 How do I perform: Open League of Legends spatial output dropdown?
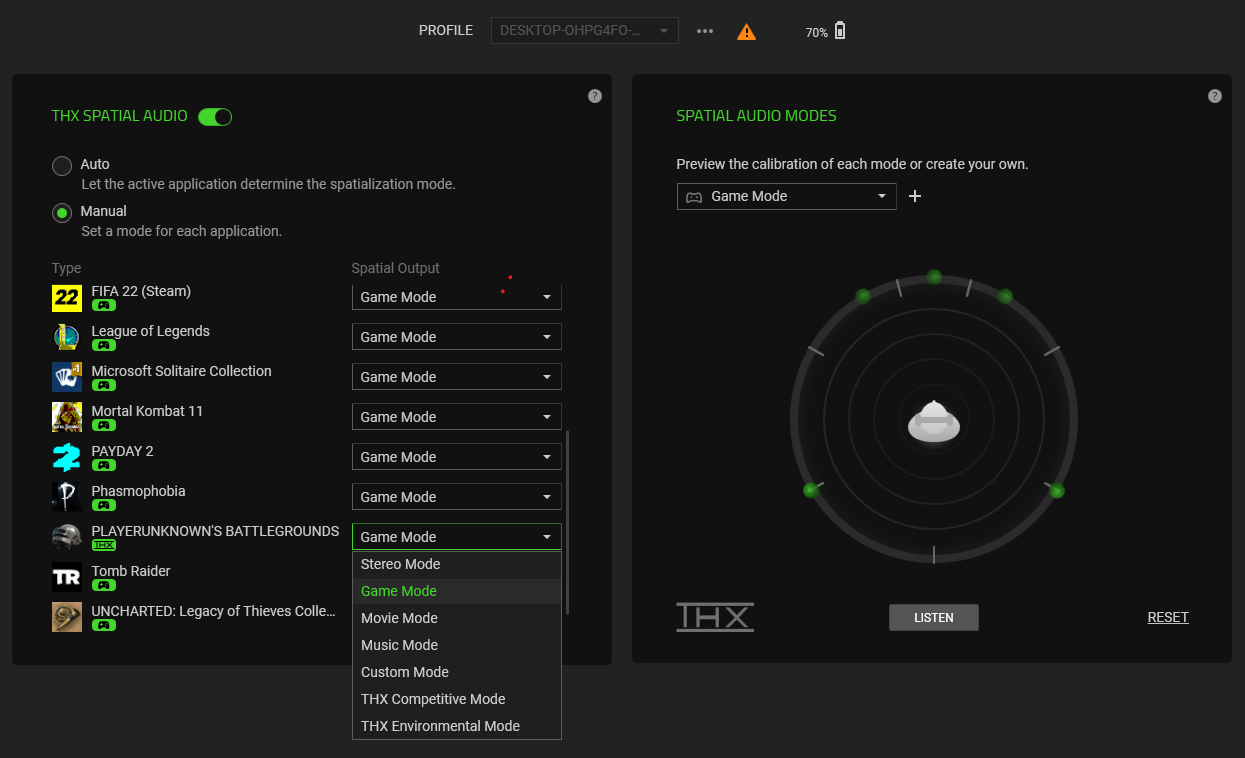coord(457,337)
